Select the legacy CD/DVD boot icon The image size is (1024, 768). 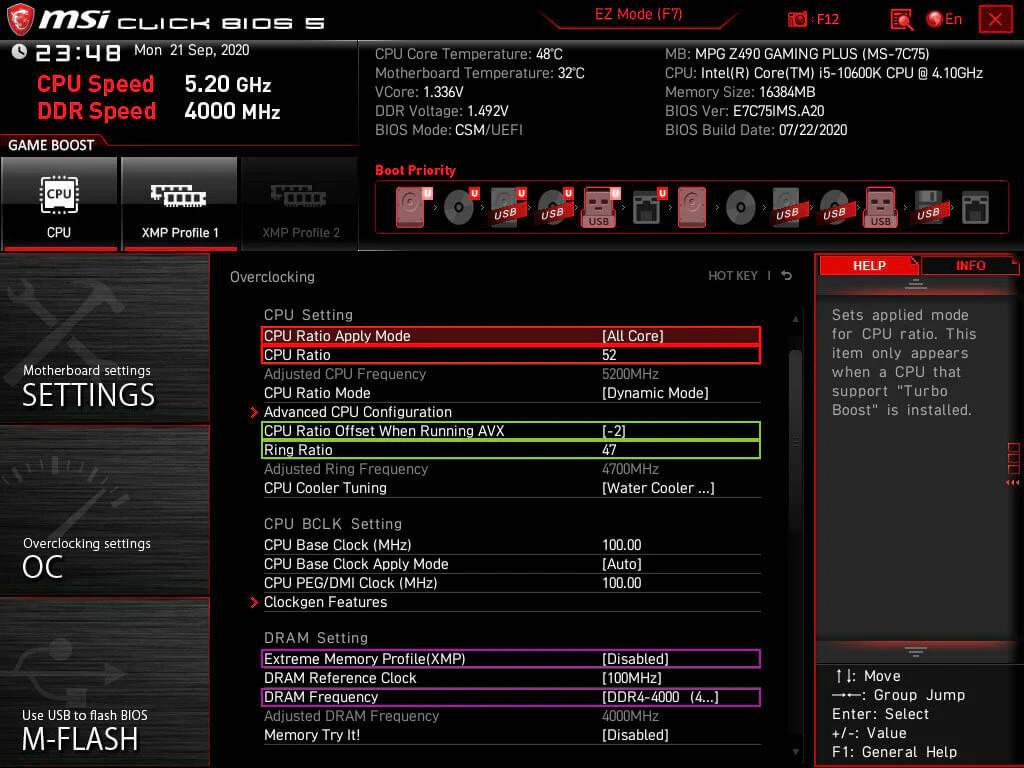(741, 208)
